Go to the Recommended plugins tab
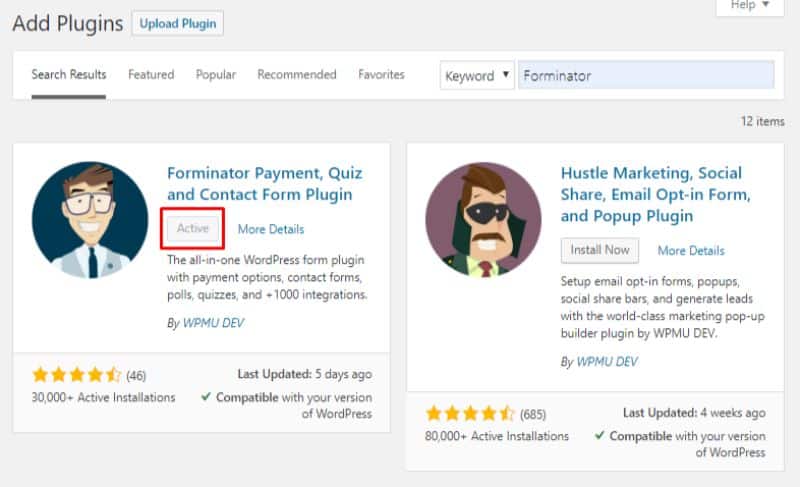 pyautogui.click(x=297, y=74)
